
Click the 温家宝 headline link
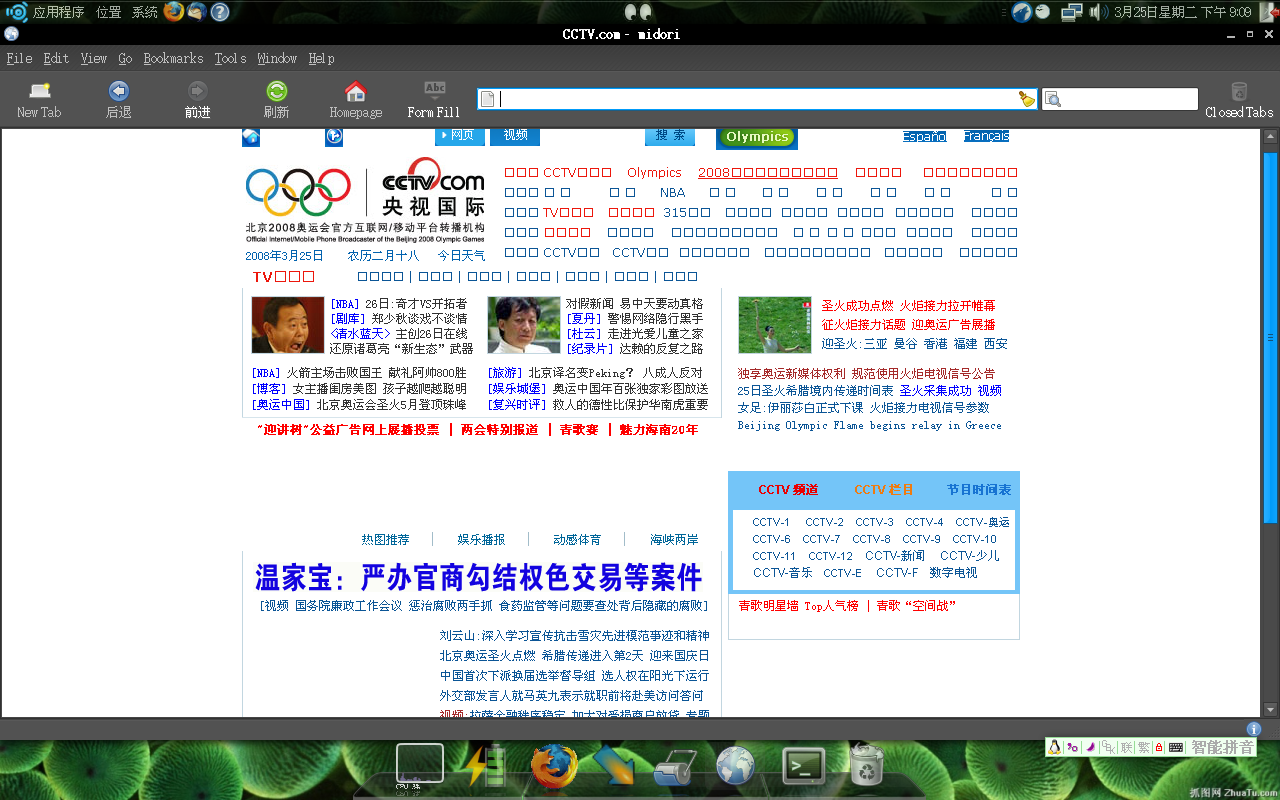[x=479, y=578]
